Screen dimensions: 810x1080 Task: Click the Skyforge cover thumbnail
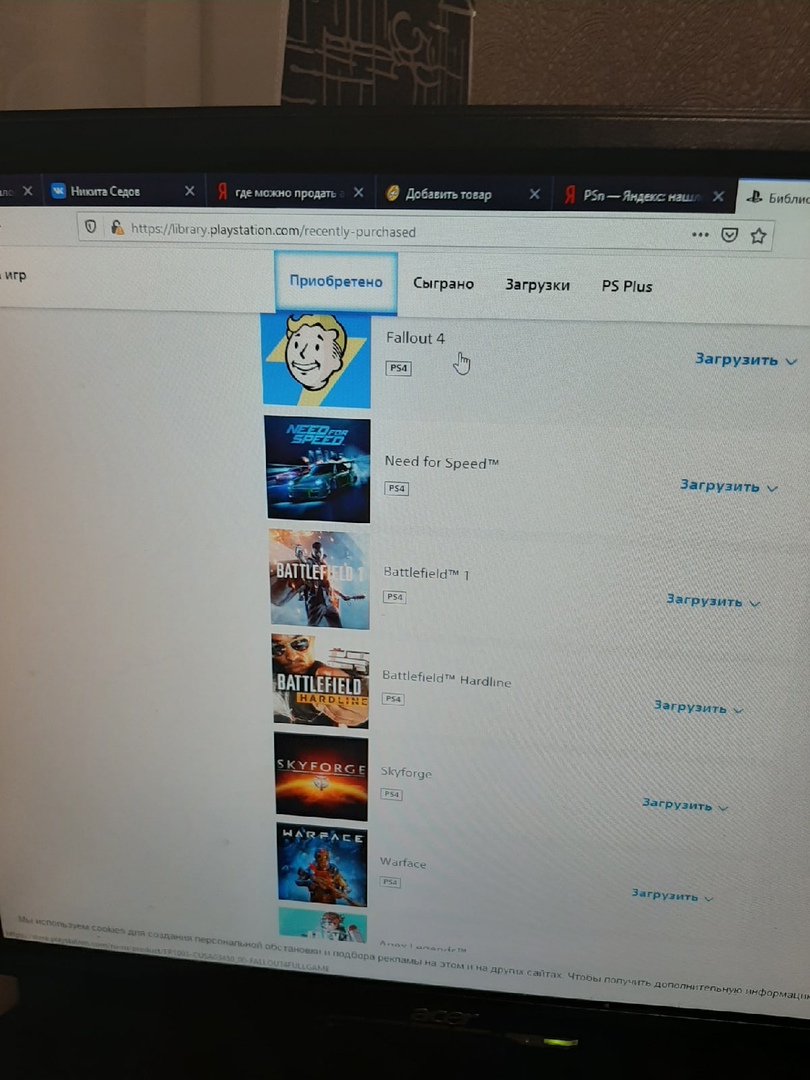point(322,776)
